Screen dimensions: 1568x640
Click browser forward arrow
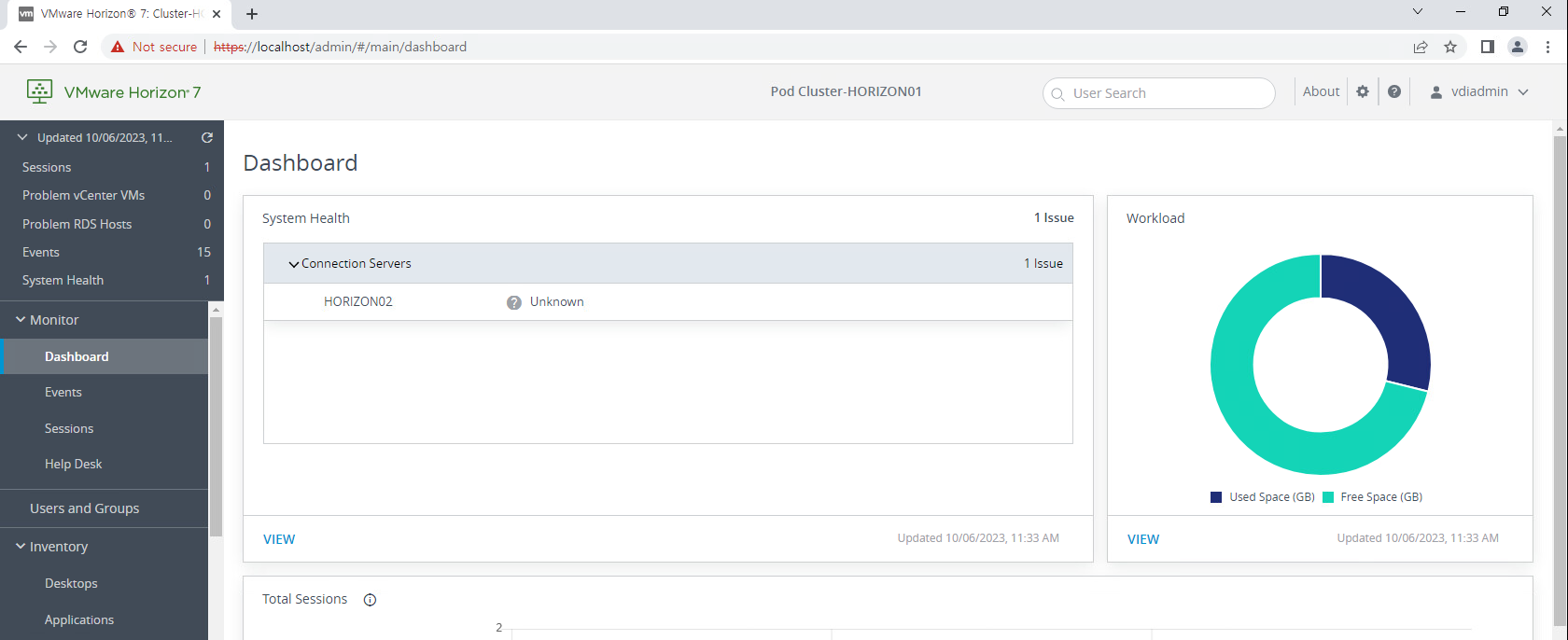50,47
